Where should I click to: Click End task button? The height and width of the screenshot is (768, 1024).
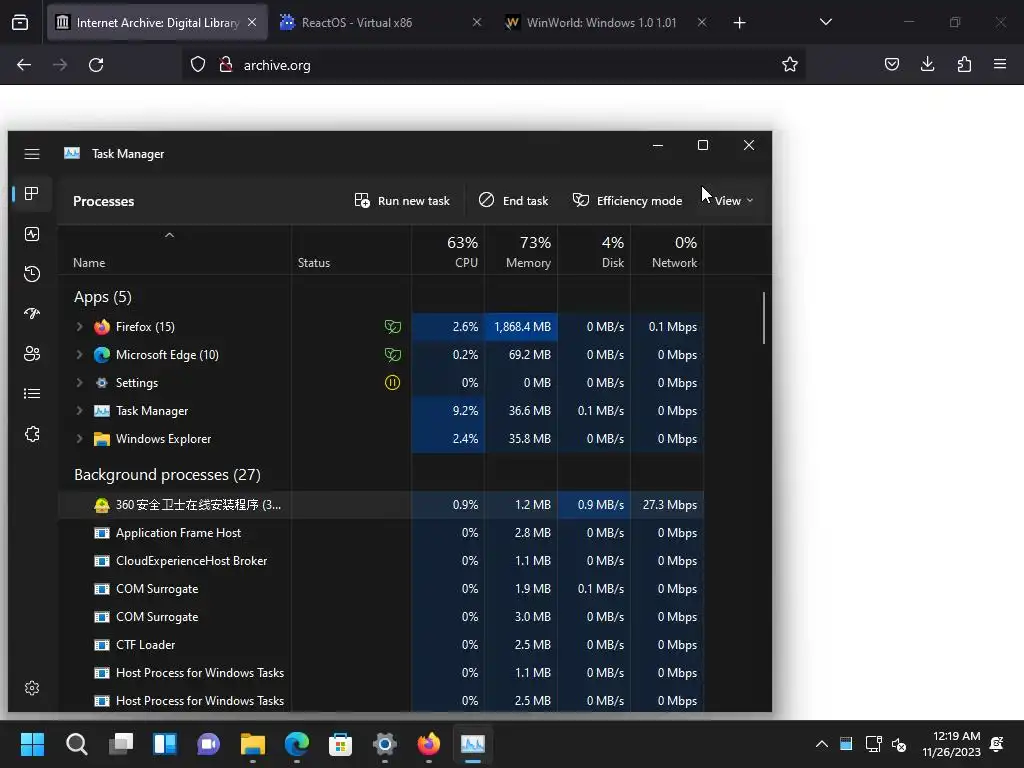coord(513,200)
